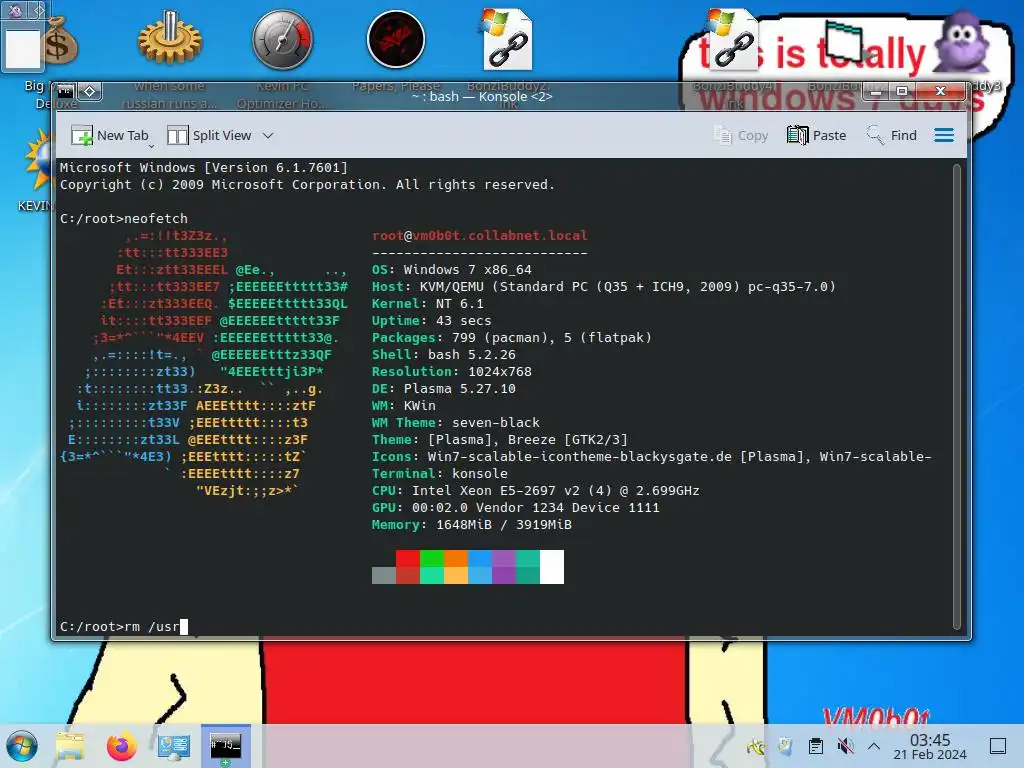The width and height of the screenshot is (1024, 768).
Task: Click the Konsole vertical scrollbar
Action: pyautogui.click(x=957, y=396)
